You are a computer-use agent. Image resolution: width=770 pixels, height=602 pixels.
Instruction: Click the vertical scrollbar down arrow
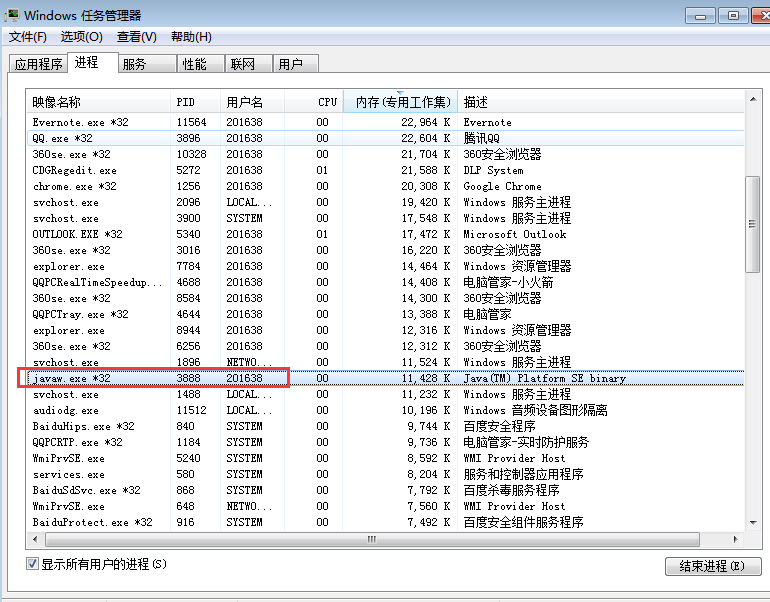(753, 523)
